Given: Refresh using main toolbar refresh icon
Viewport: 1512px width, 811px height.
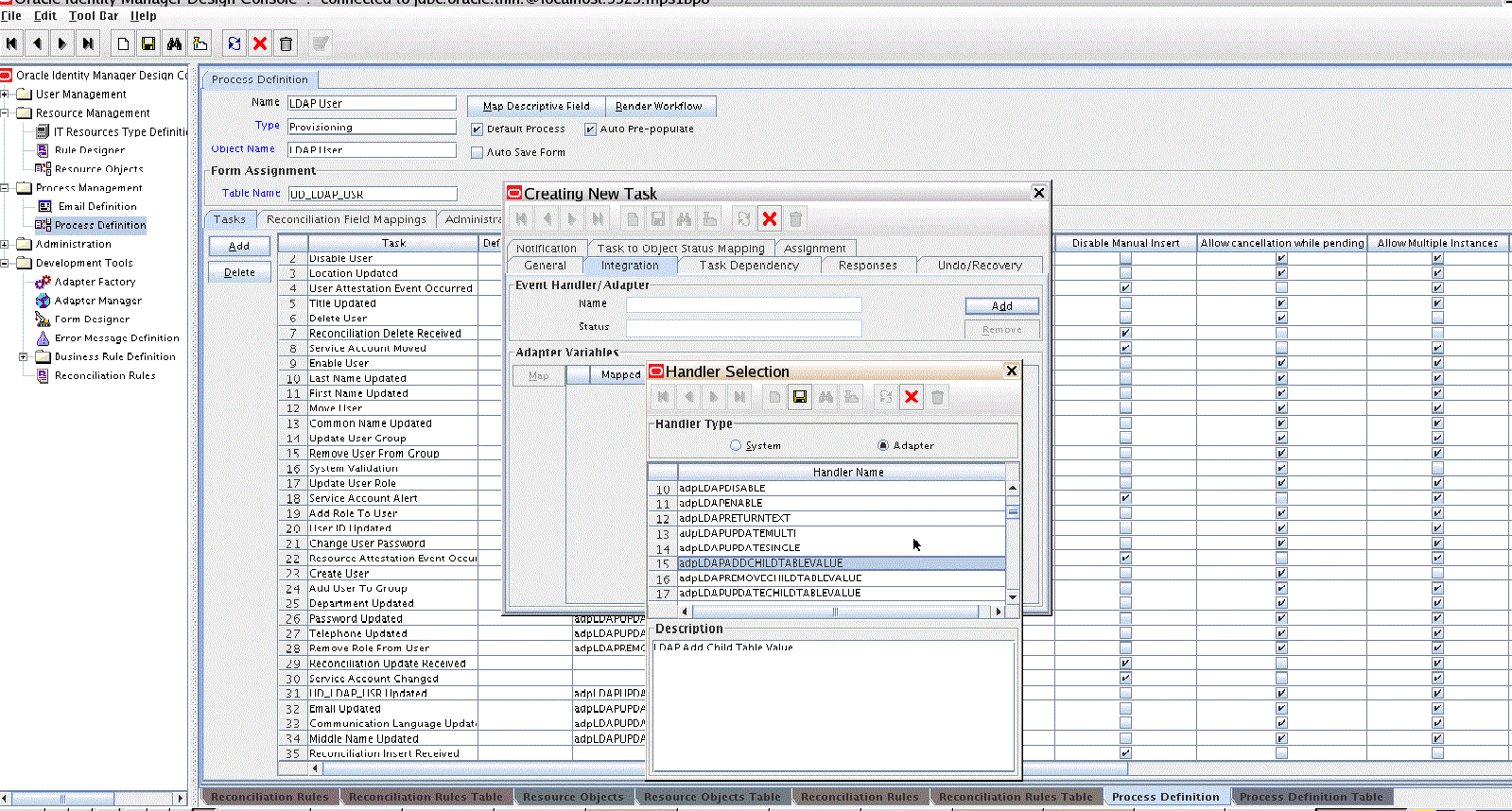Looking at the screenshot, I should point(235,43).
